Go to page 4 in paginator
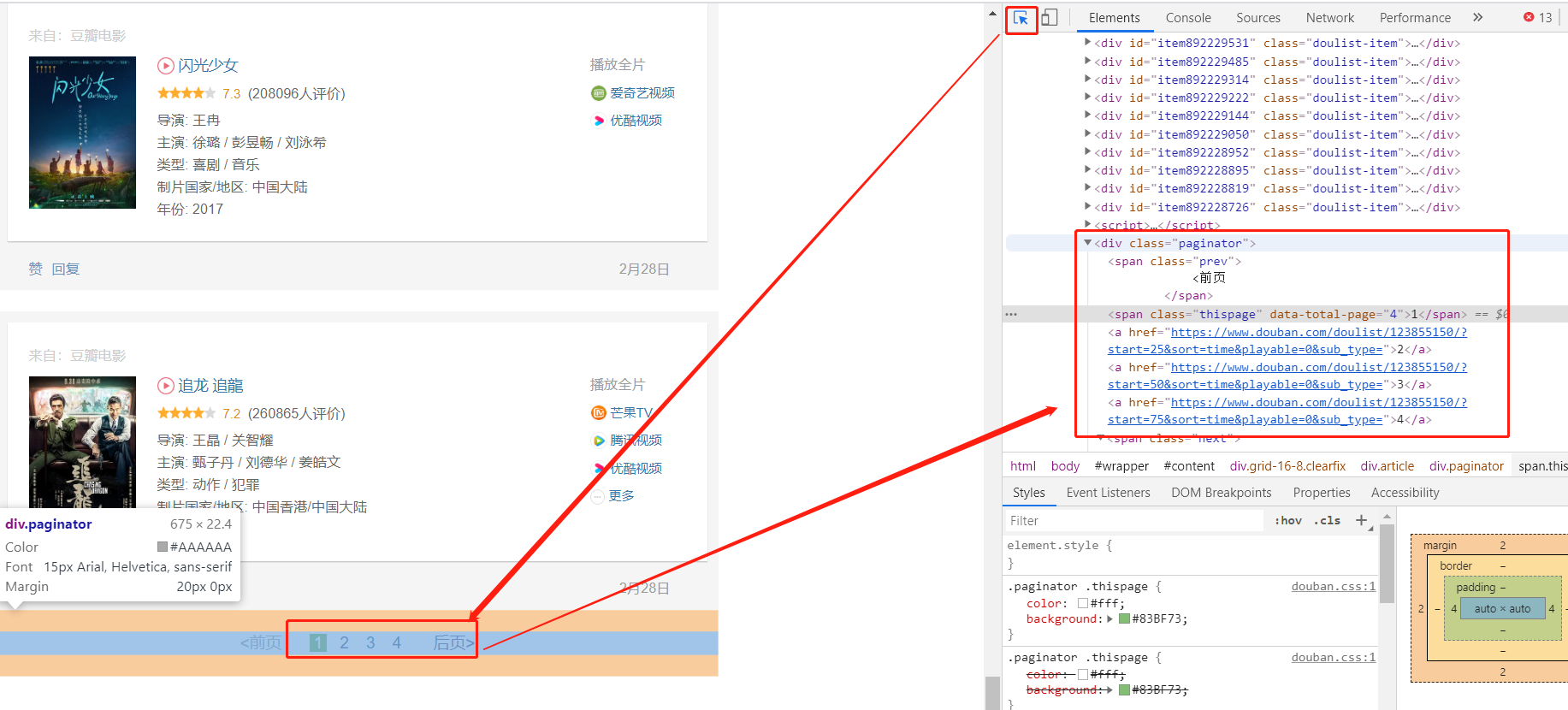This screenshot has width=1568, height=710. pos(397,642)
